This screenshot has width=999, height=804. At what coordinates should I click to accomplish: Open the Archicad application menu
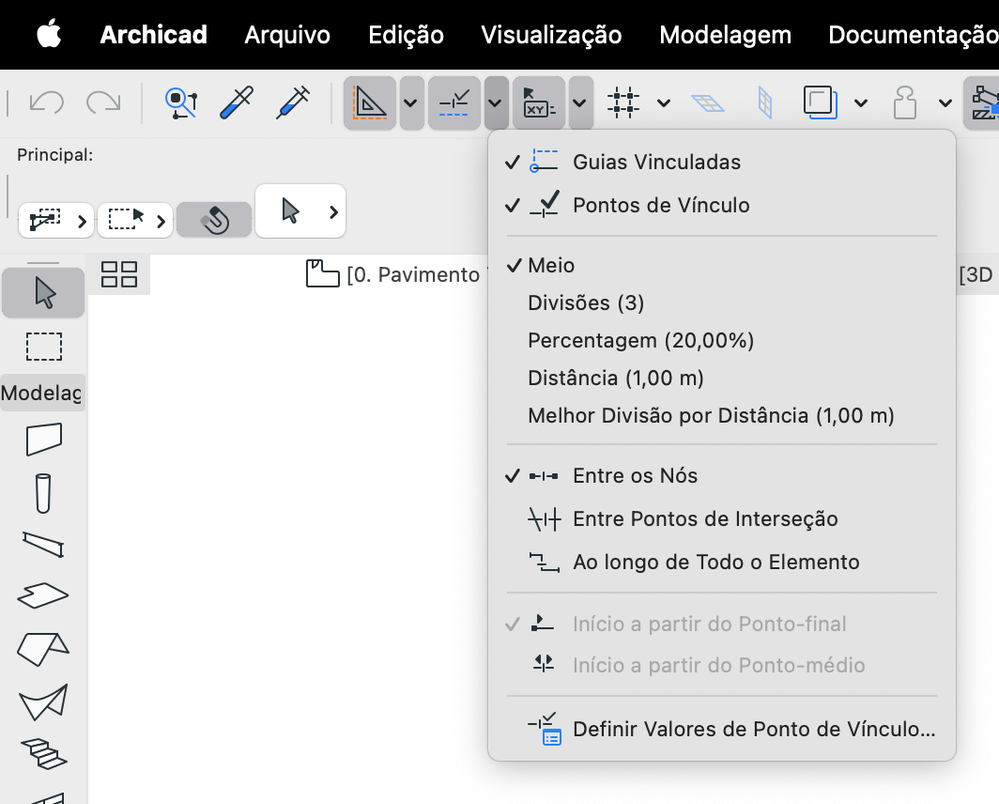click(x=154, y=34)
